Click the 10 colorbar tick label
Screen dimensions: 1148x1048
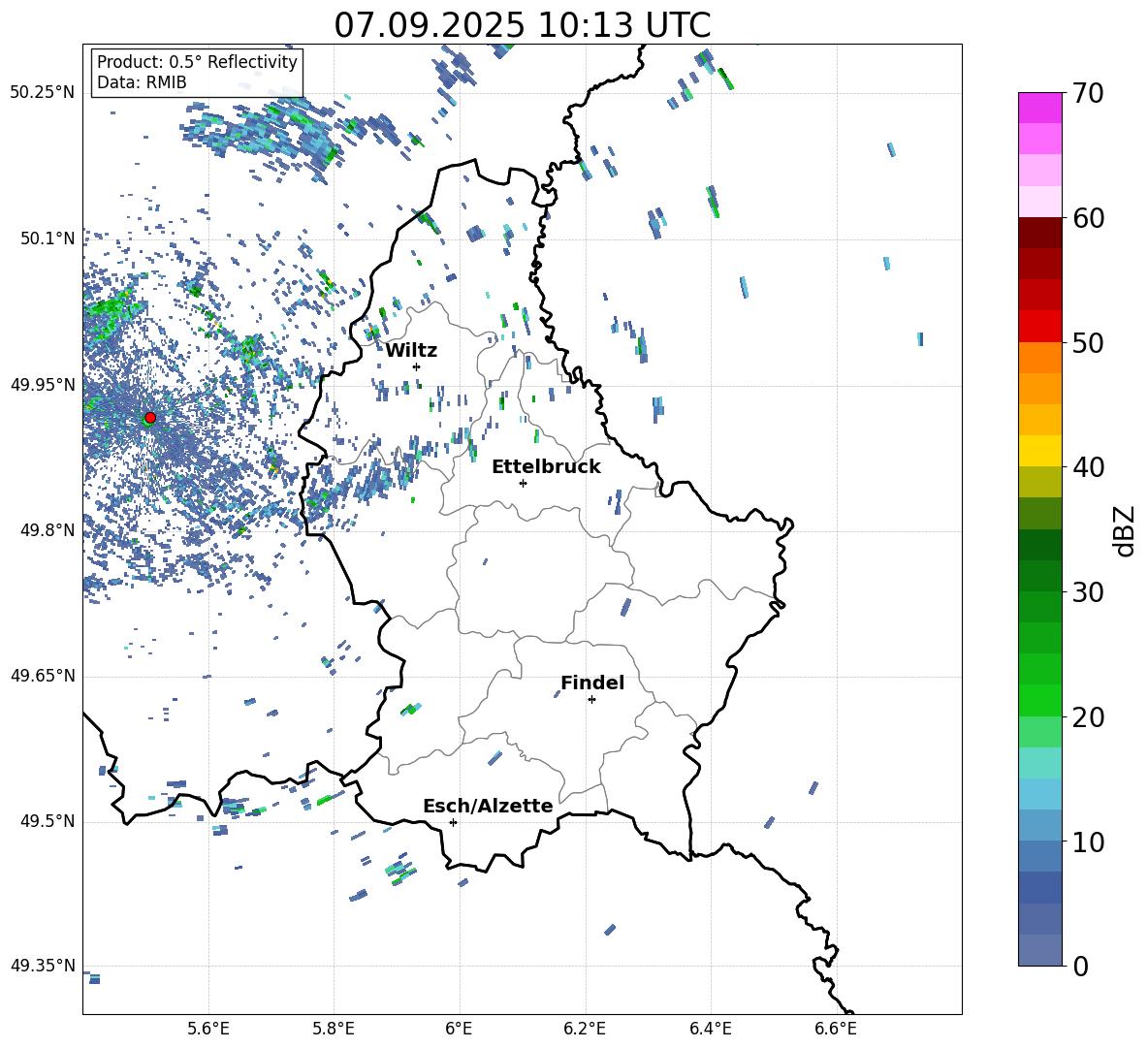coord(1088,842)
